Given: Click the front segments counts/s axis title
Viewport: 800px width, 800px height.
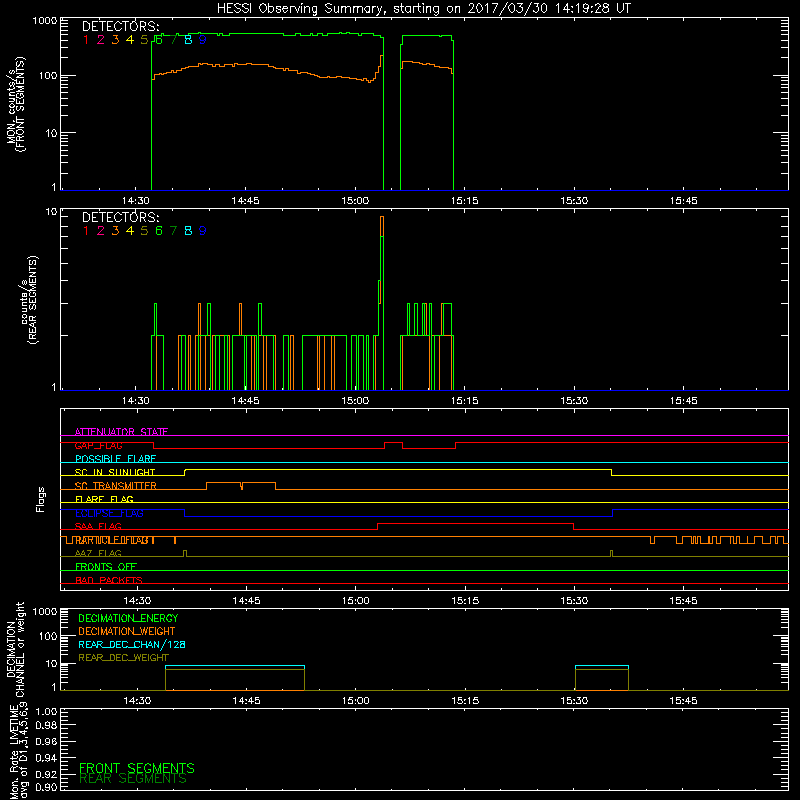Looking at the screenshot, I should point(16,104).
